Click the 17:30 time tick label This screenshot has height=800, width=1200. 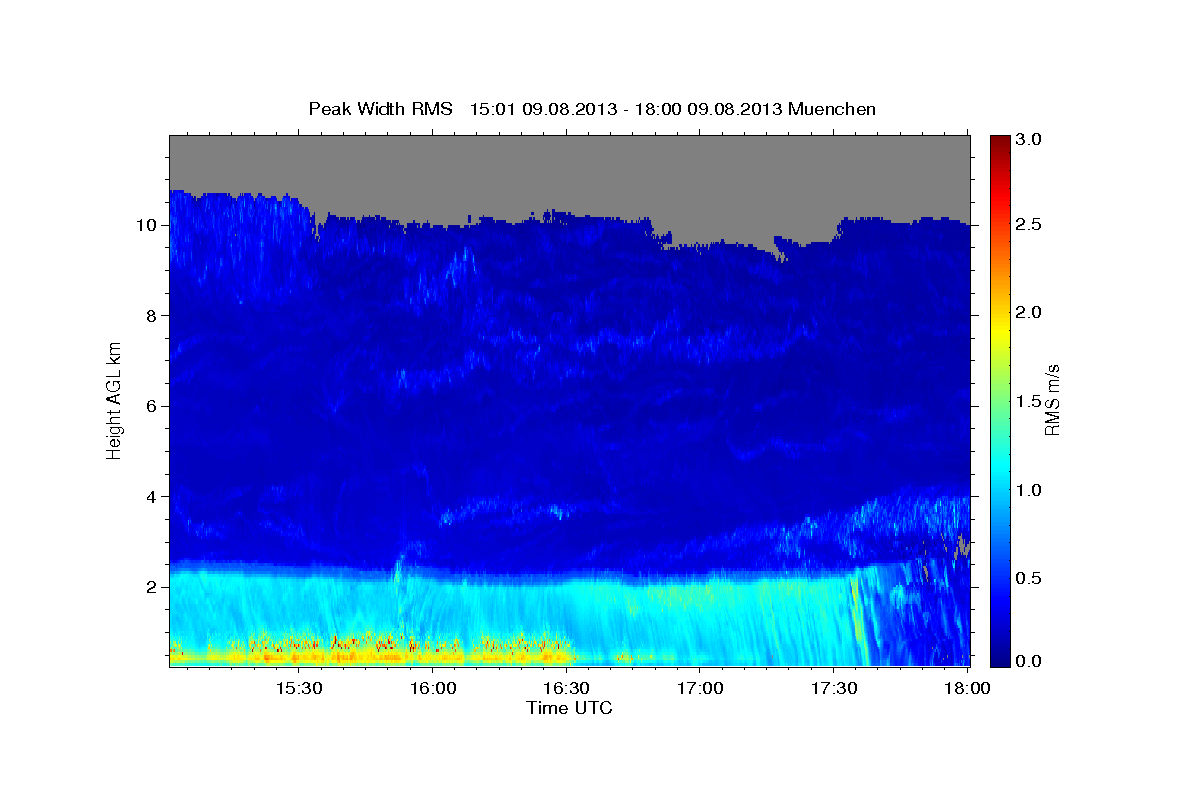(834, 689)
